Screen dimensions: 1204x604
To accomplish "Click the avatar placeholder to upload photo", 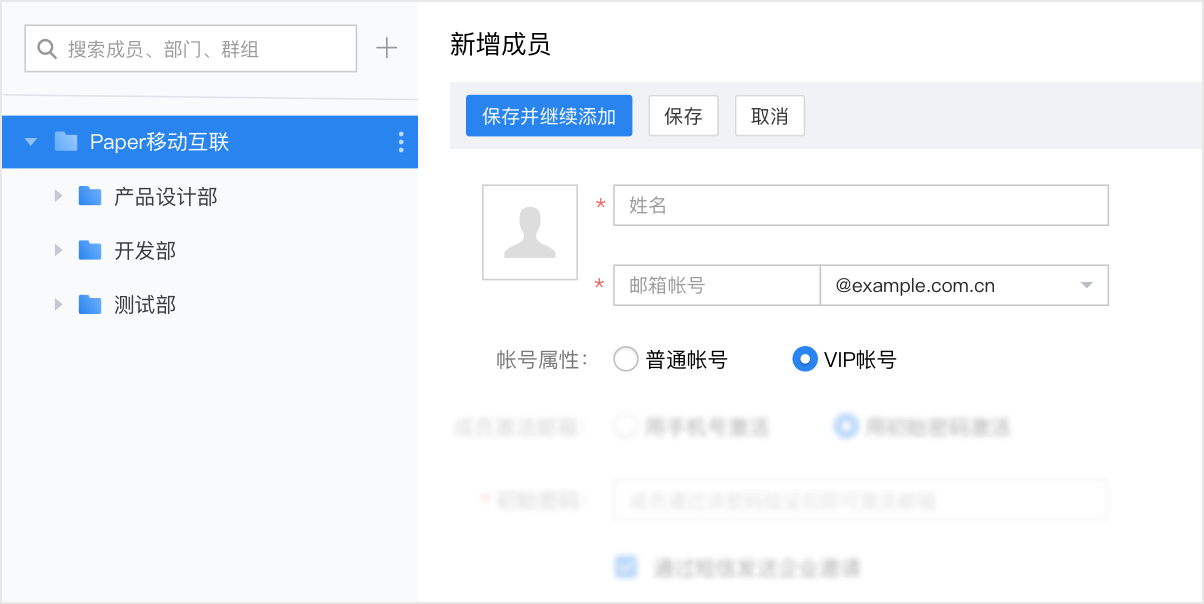I will (530, 232).
